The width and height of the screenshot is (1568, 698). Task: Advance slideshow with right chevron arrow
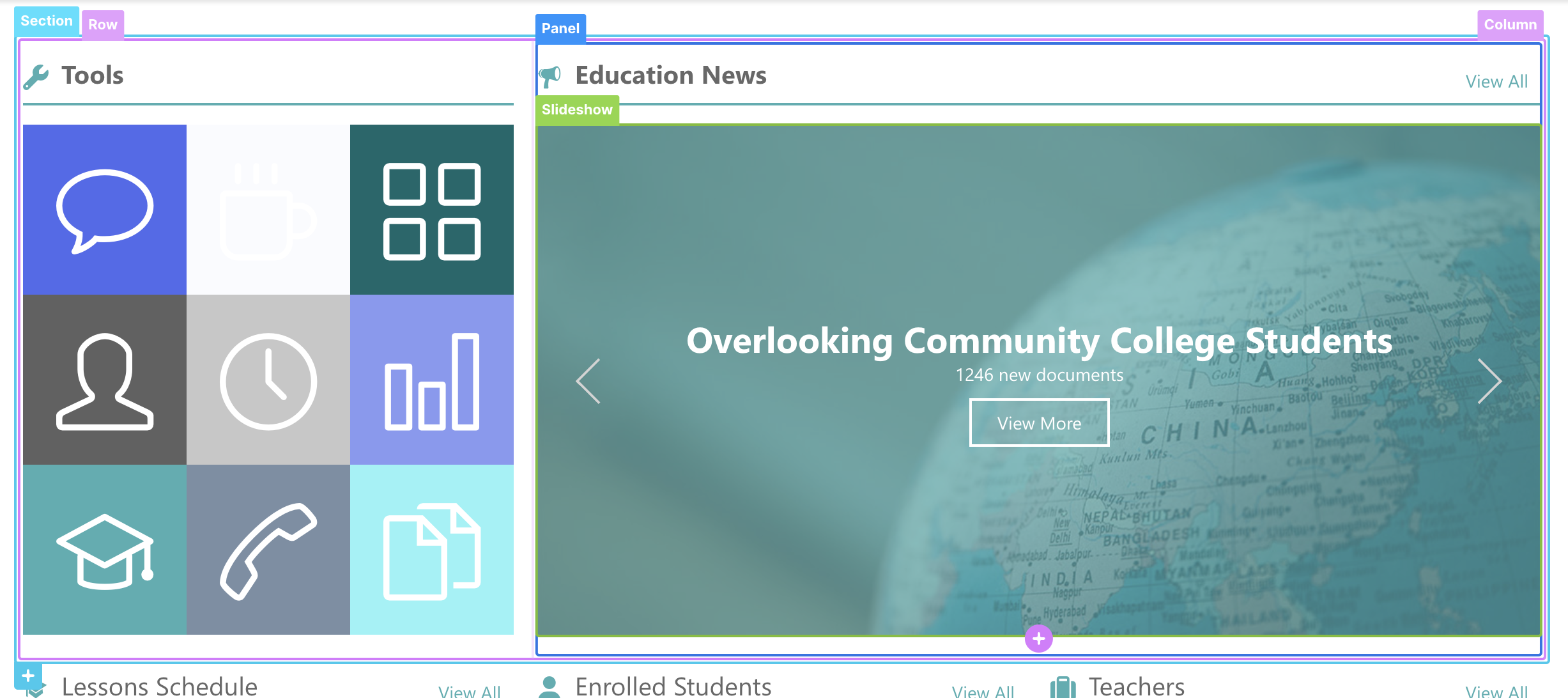click(1489, 381)
